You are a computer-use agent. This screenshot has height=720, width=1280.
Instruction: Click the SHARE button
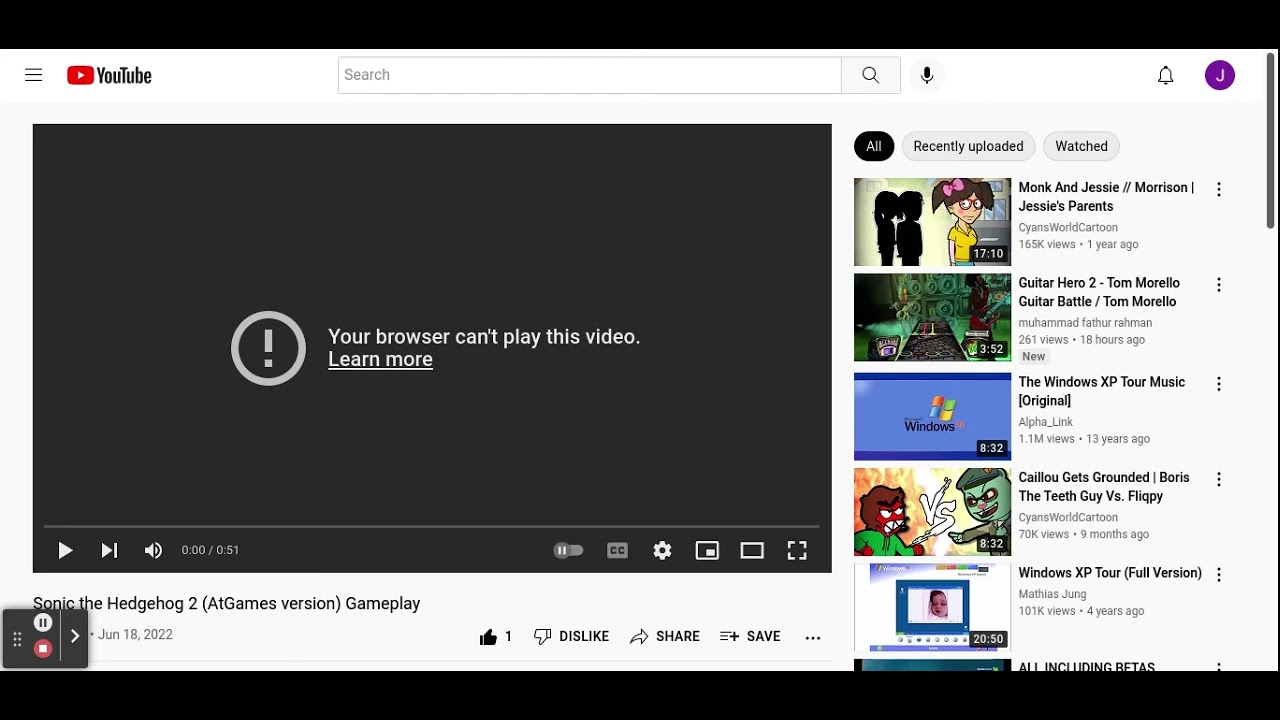click(x=665, y=636)
